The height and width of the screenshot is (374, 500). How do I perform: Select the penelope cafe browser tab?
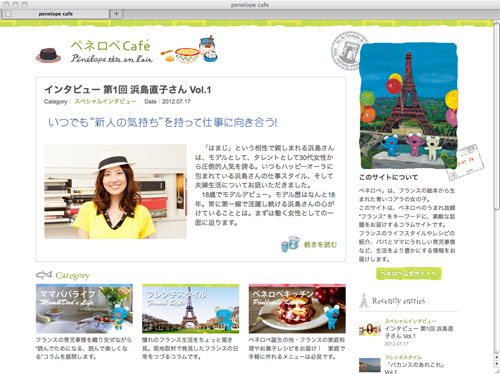point(56,14)
